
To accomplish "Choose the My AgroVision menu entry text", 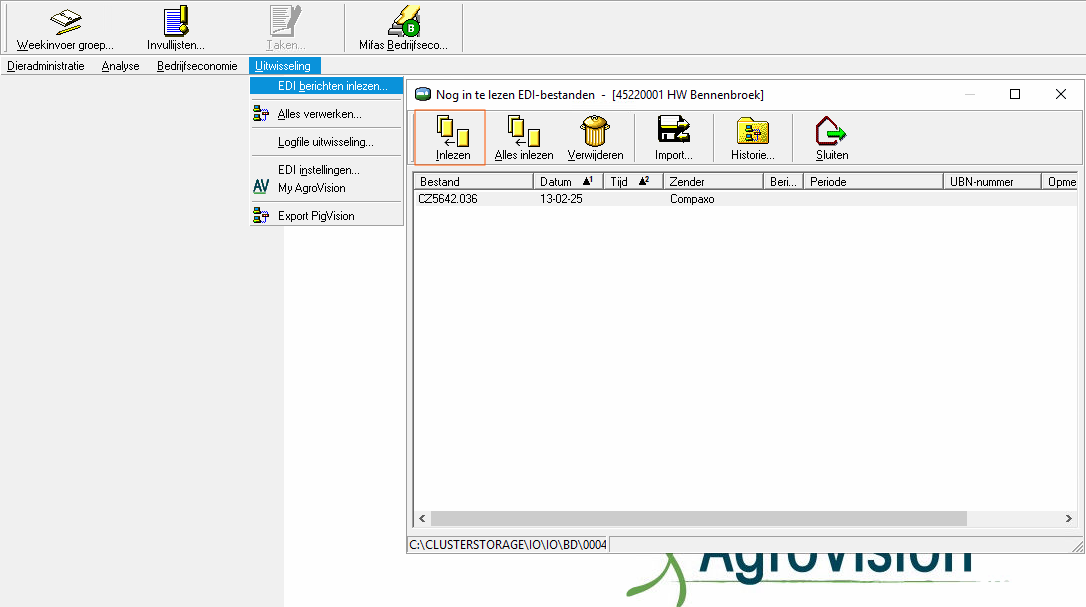I will (312, 188).
